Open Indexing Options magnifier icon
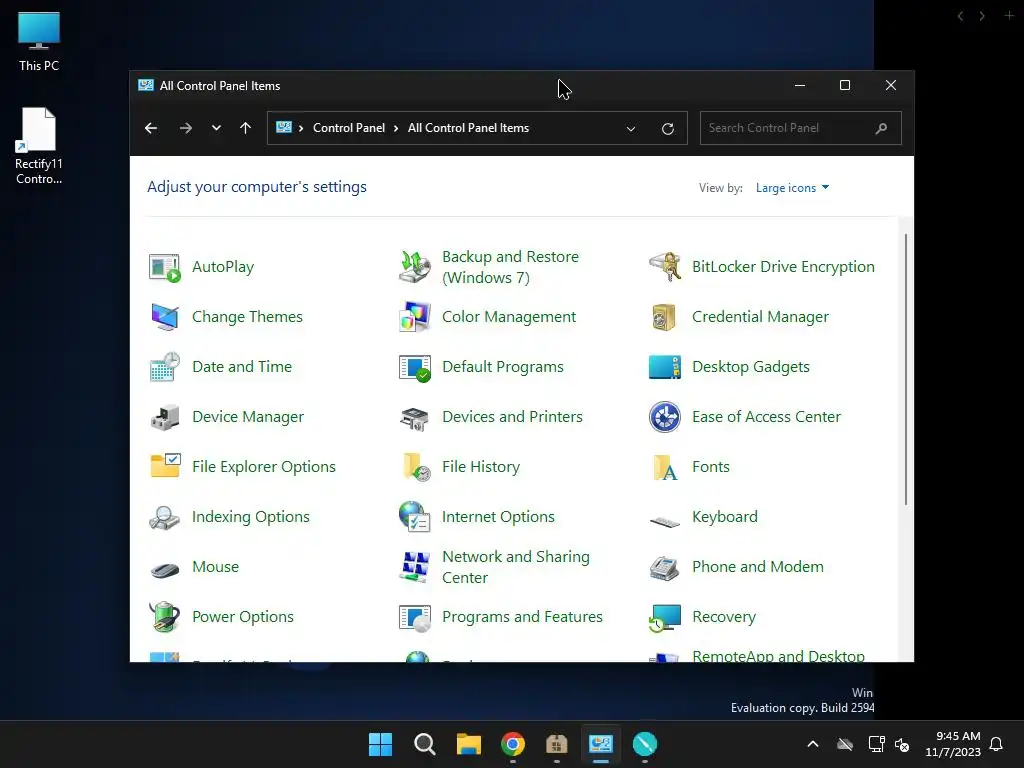The image size is (1024, 768). click(x=165, y=517)
